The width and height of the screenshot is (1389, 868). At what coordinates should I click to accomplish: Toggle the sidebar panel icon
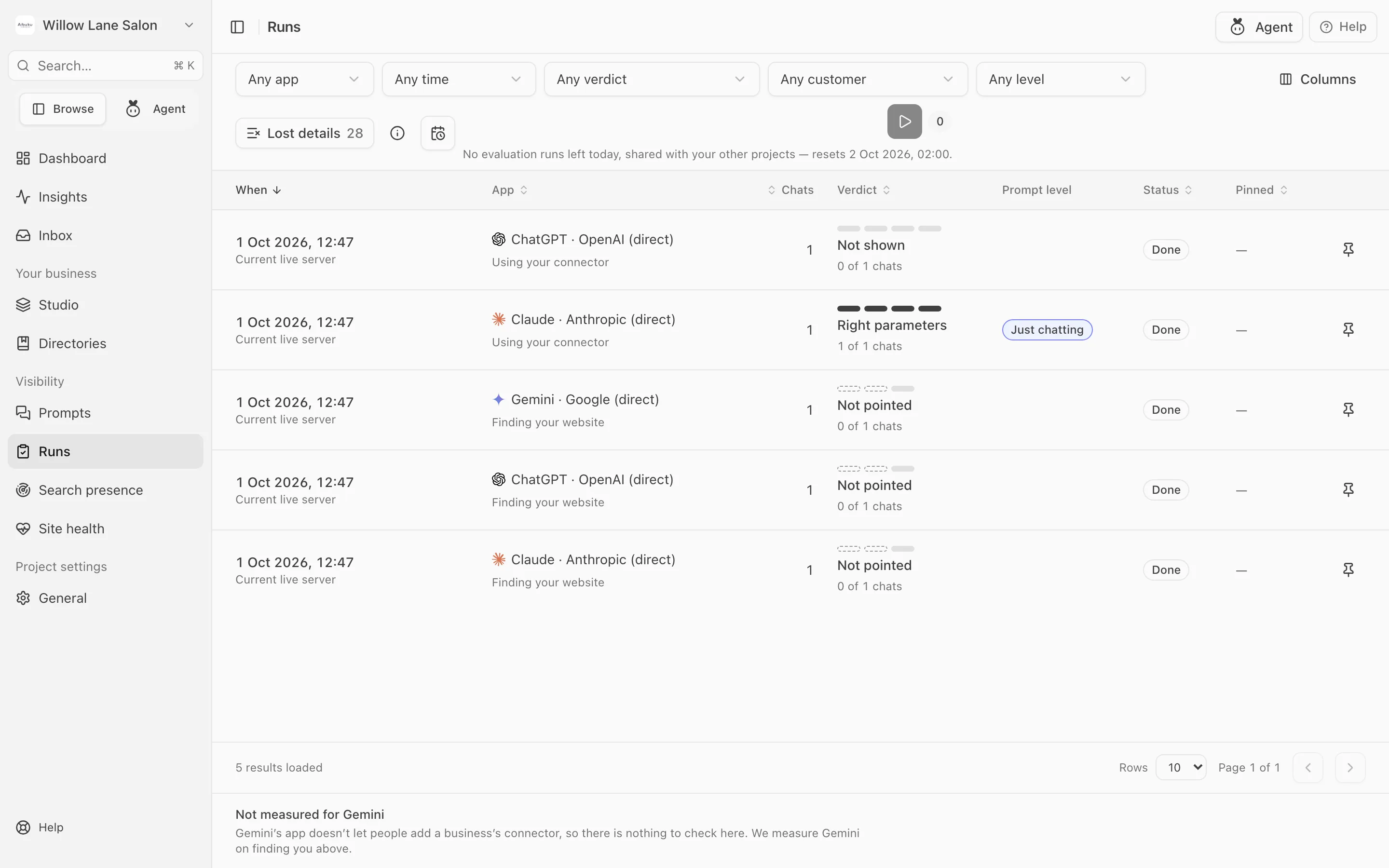tap(237, 27)
